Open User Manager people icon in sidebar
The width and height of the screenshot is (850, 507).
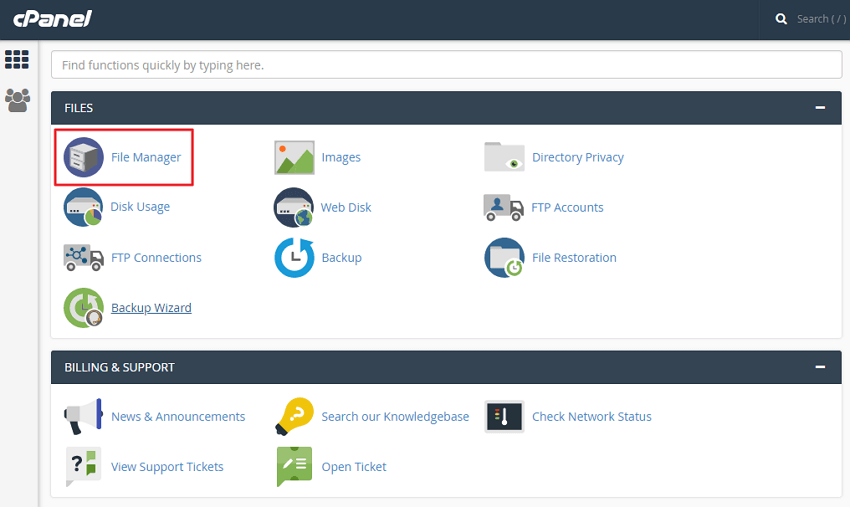pyautogui.click(x=17, y=100)
